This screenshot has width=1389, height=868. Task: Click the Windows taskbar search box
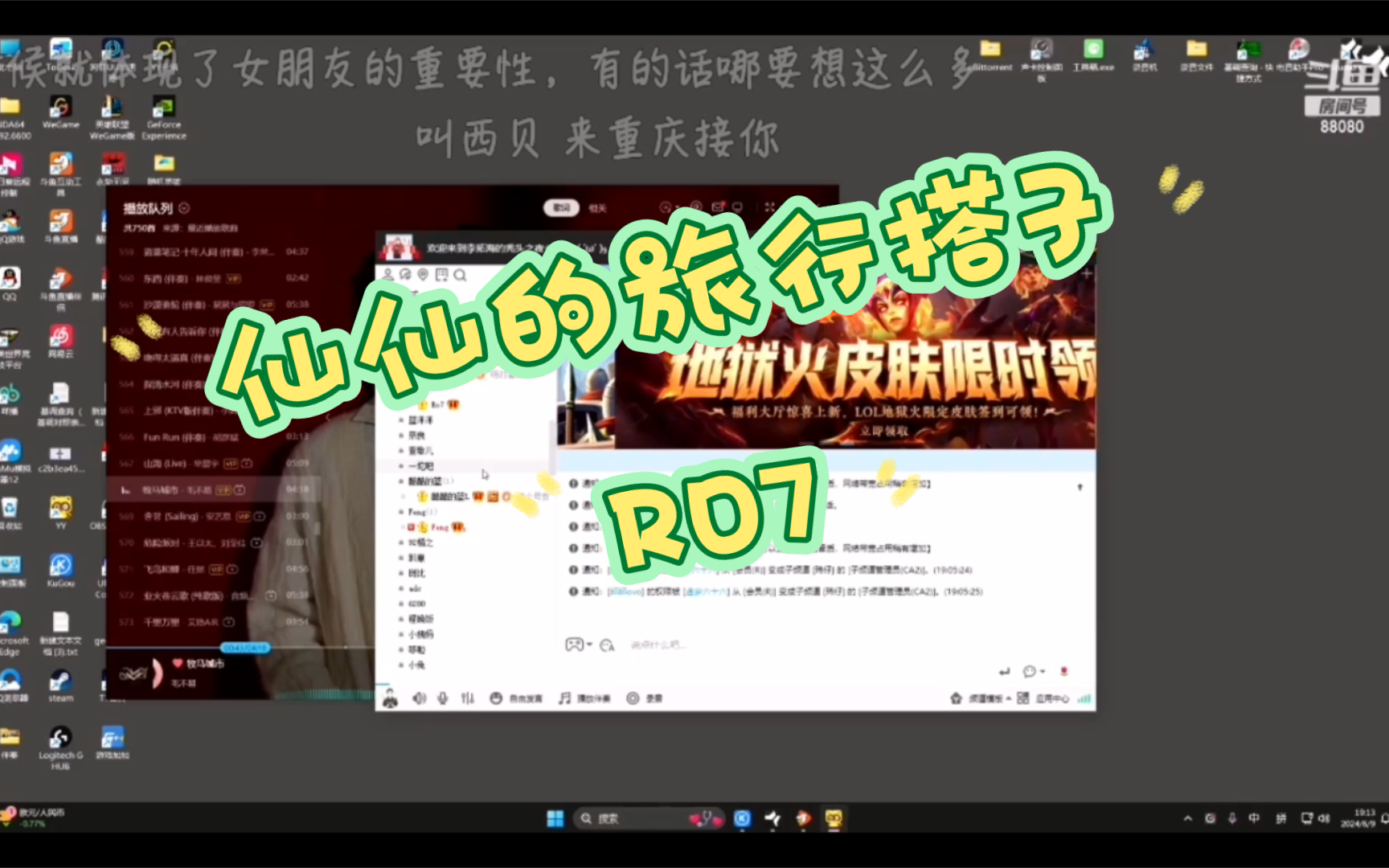pyautogui.click(x=649, y=818)
